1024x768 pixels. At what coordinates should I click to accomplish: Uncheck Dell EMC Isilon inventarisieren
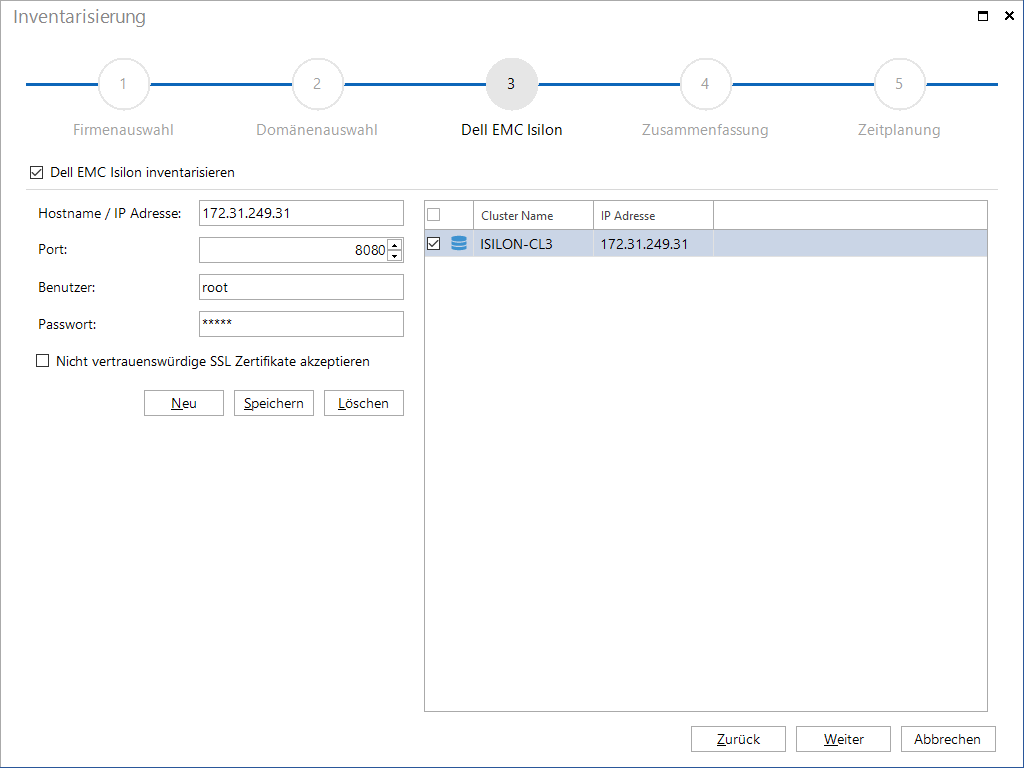point(37,172)
